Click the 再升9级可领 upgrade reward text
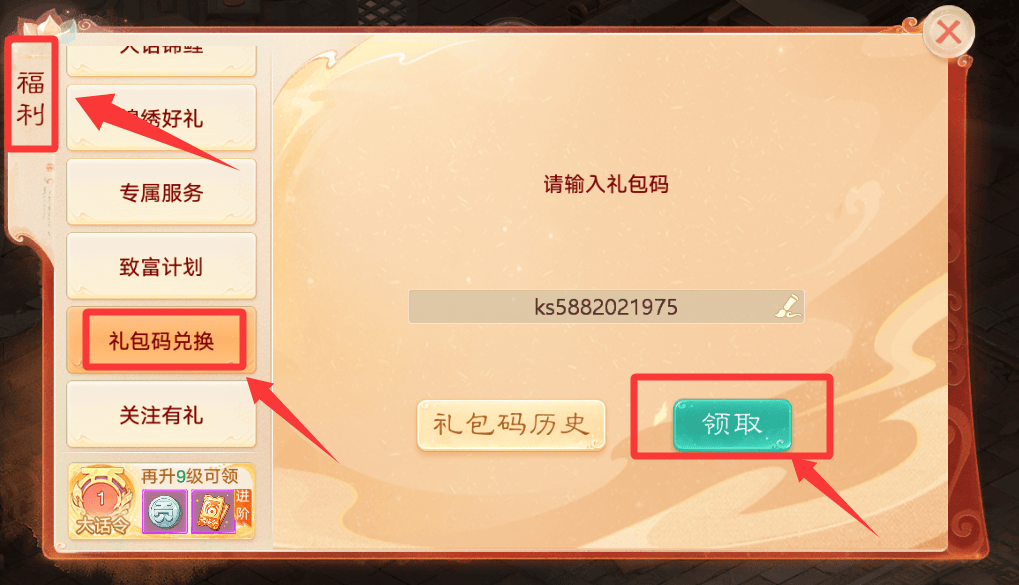The image size is (1019, 585). (x=190, y=476)
